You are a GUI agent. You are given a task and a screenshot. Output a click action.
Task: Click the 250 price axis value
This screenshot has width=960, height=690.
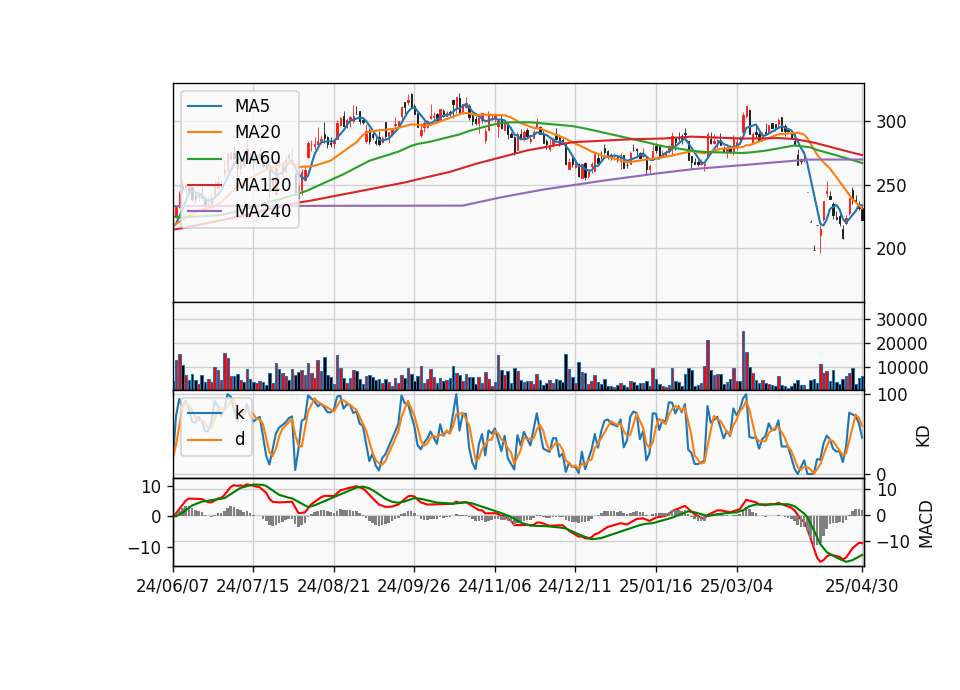click(891, 186)
